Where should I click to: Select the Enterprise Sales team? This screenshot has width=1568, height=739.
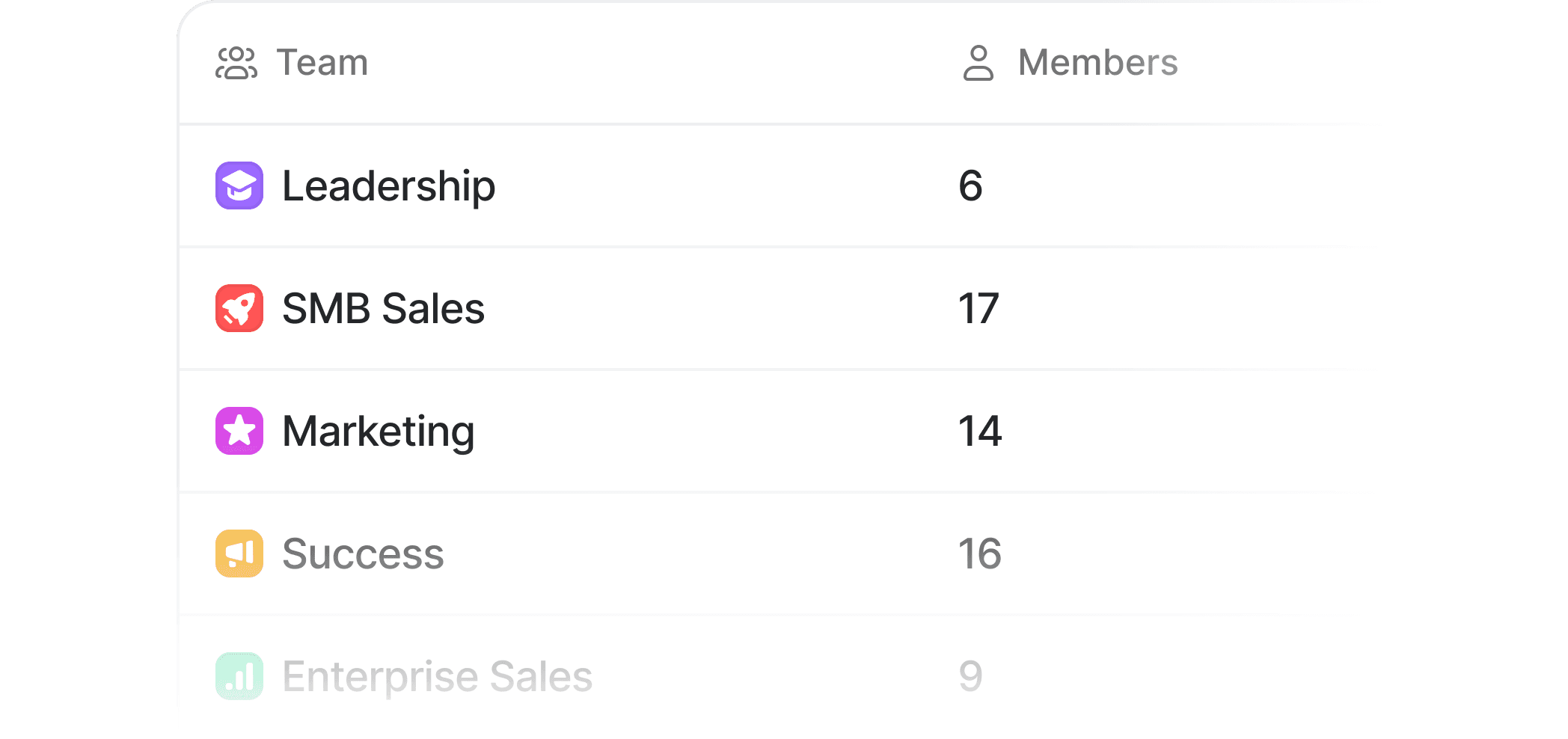[x=437, y=676]
